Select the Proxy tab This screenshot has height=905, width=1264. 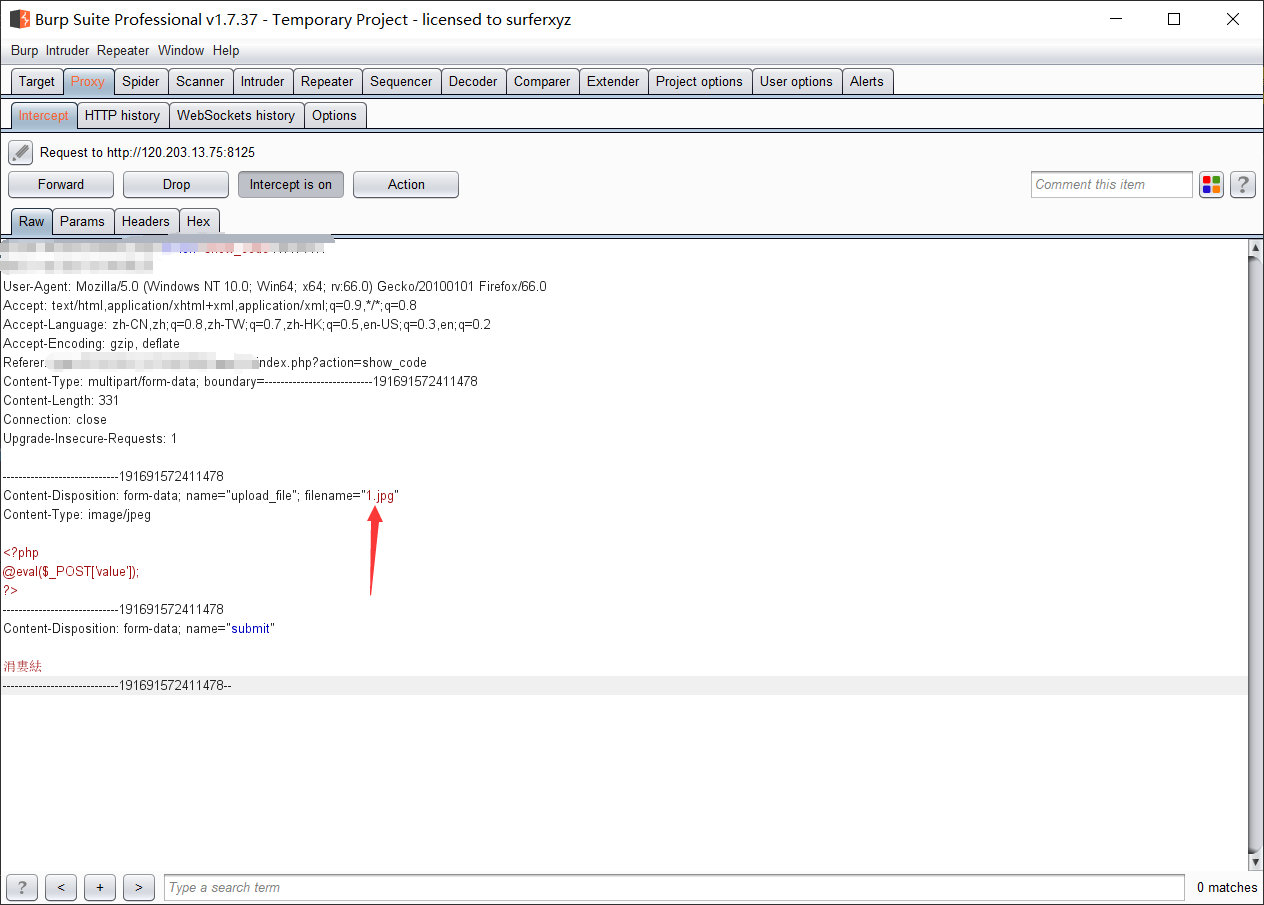(88, 82)
